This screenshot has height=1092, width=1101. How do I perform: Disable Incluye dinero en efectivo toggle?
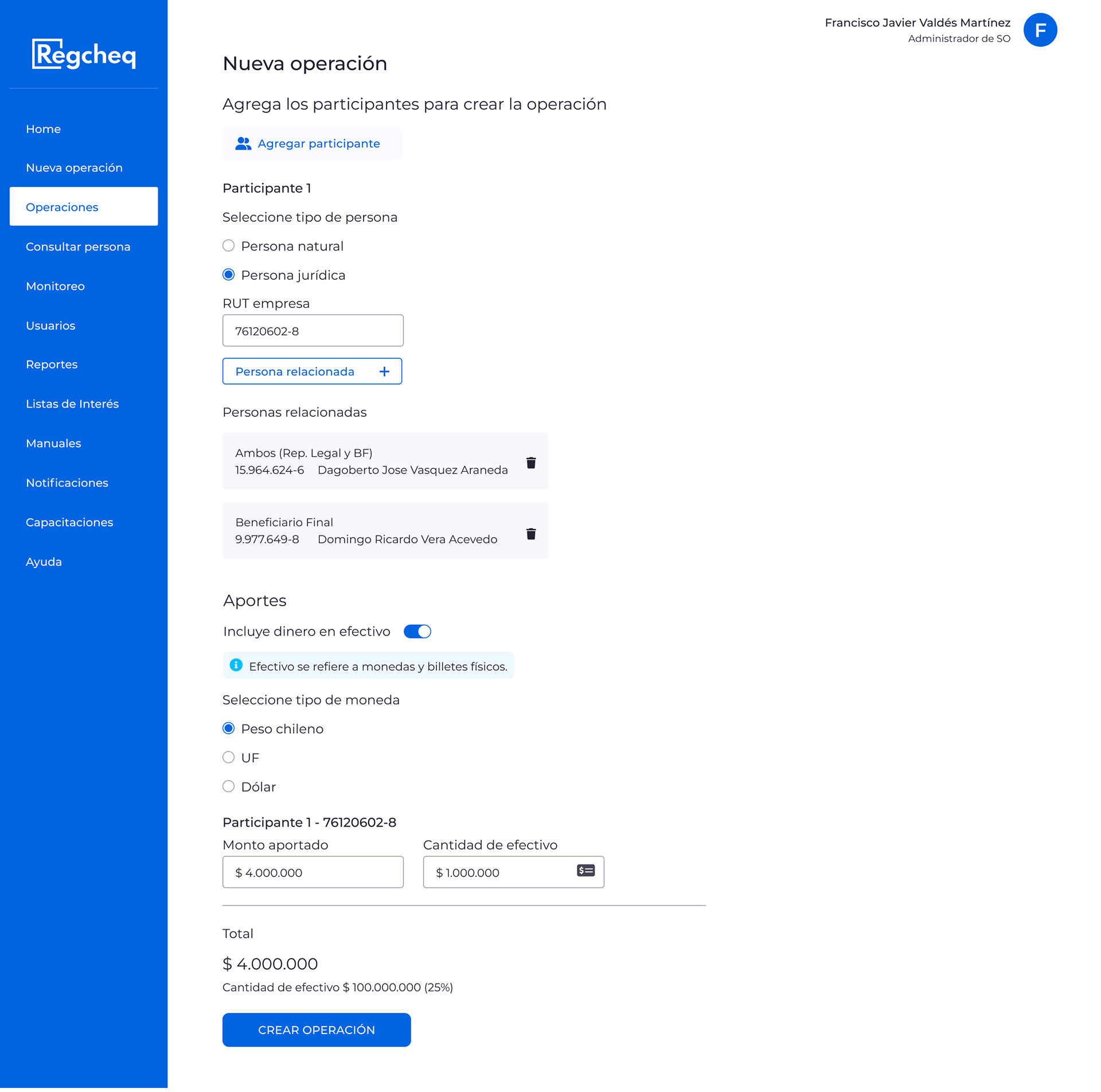coord(417,631)
